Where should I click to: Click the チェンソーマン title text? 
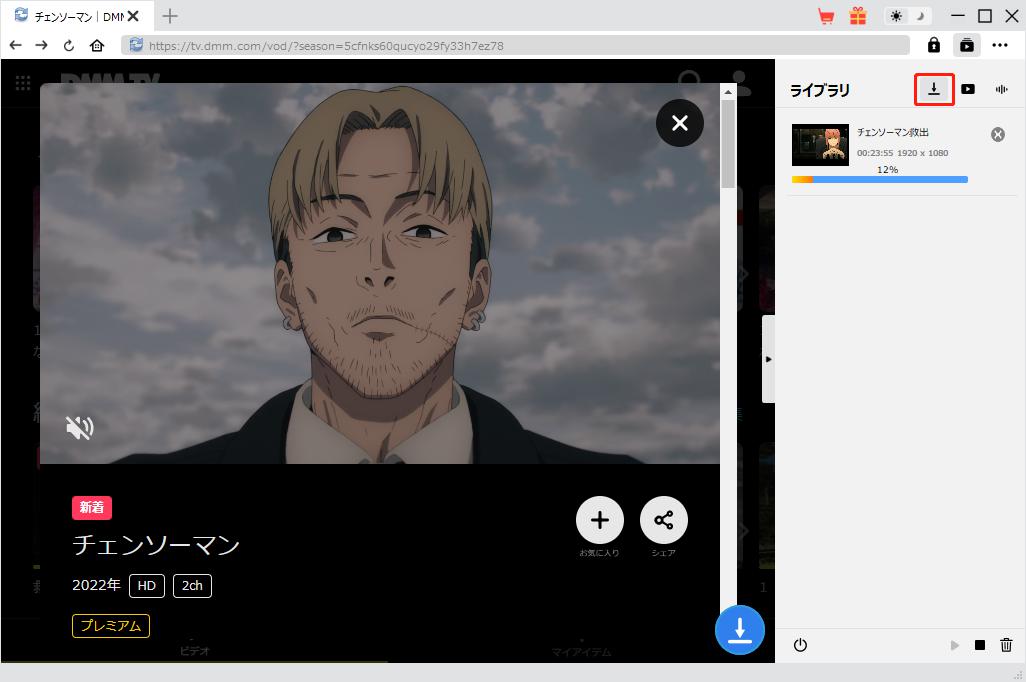(156, 545)
